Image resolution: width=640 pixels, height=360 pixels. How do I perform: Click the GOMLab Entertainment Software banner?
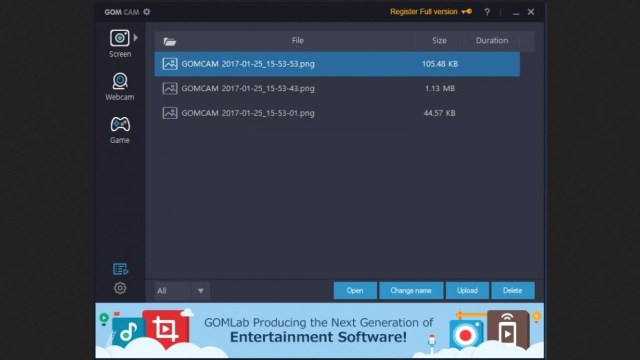click(320, 330)
